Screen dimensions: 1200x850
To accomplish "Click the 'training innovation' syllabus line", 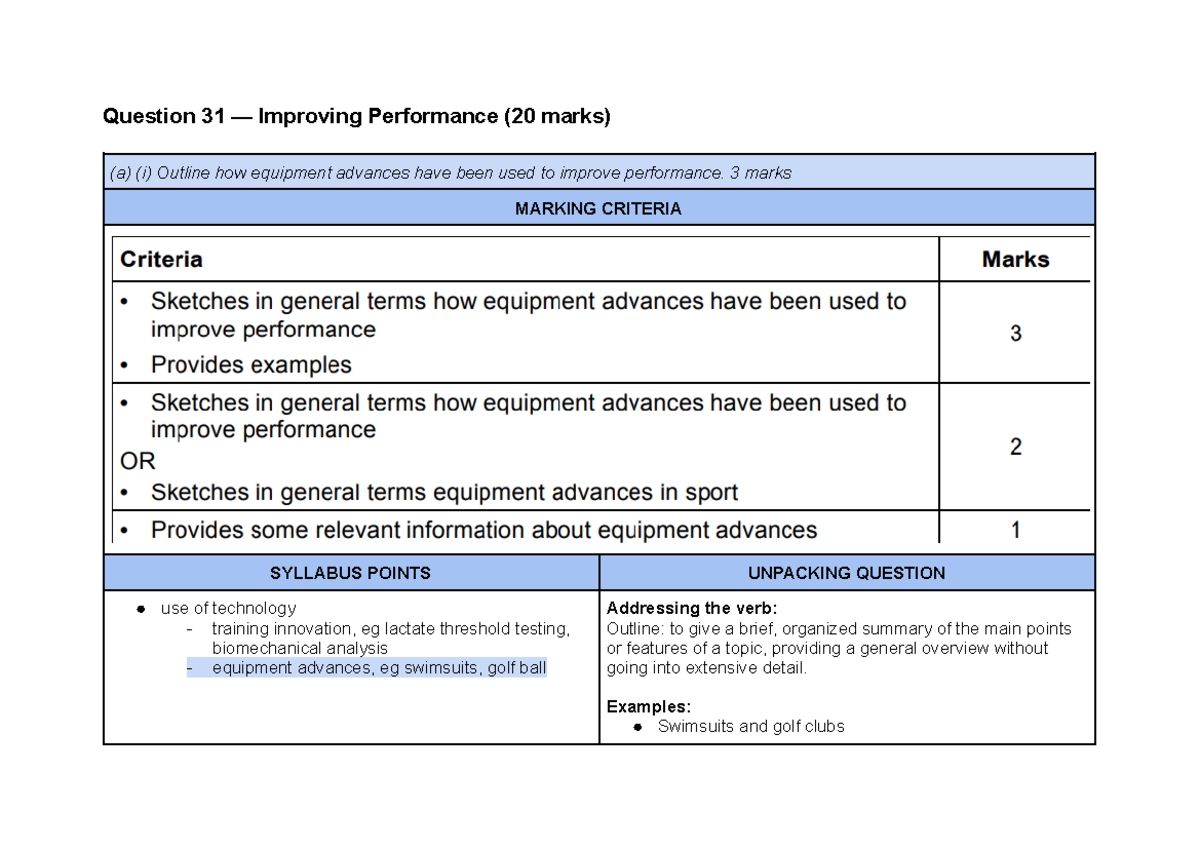I will click(390, 629).
